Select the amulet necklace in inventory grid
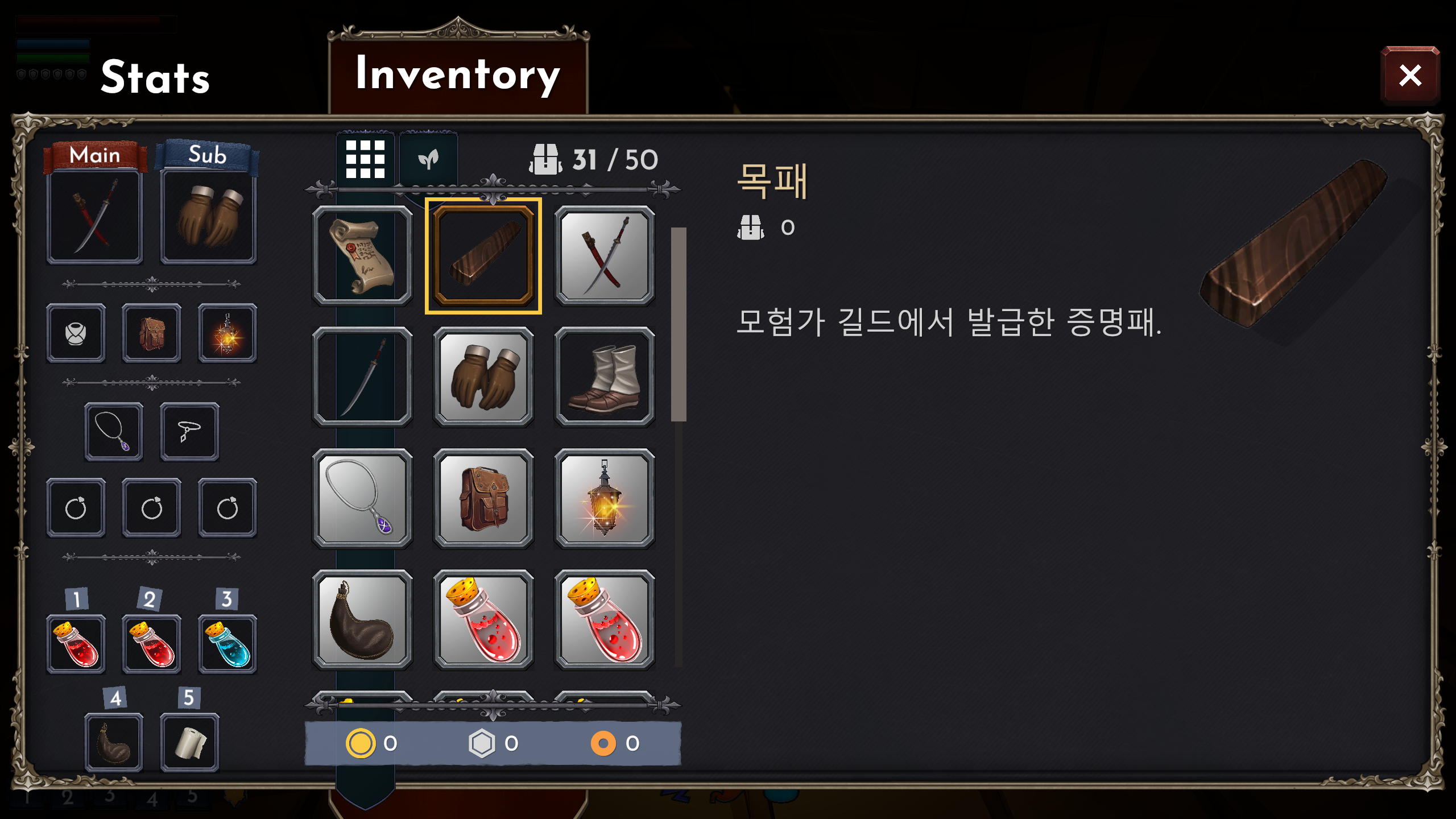 click(x=362, y=498)
